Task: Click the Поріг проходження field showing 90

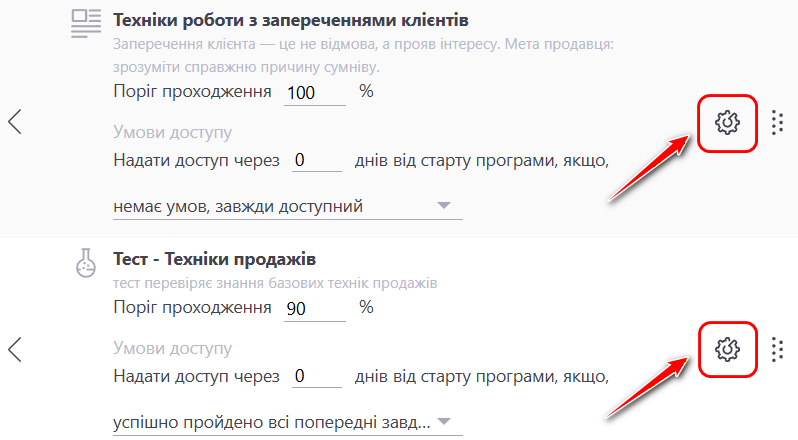Action: coord(312,309)
